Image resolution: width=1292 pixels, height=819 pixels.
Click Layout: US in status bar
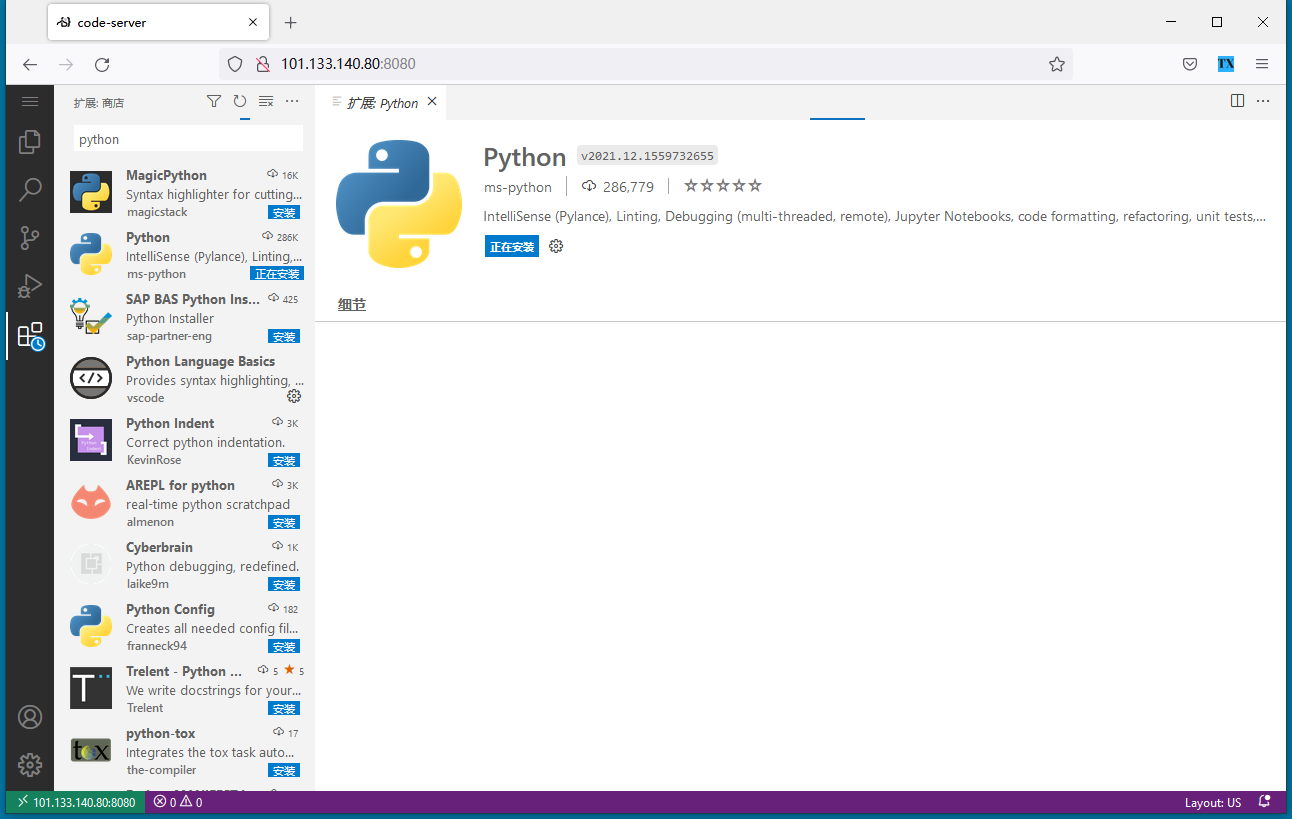tap(1213, 802)
